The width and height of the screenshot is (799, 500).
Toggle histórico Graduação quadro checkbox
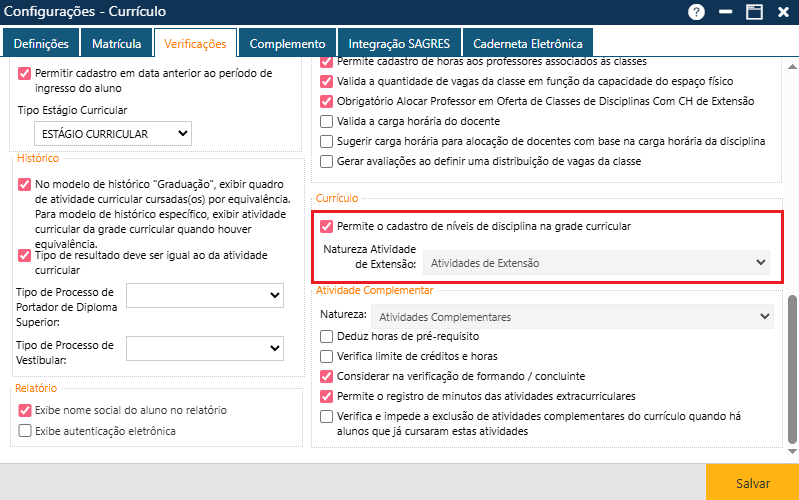point(24,185)
